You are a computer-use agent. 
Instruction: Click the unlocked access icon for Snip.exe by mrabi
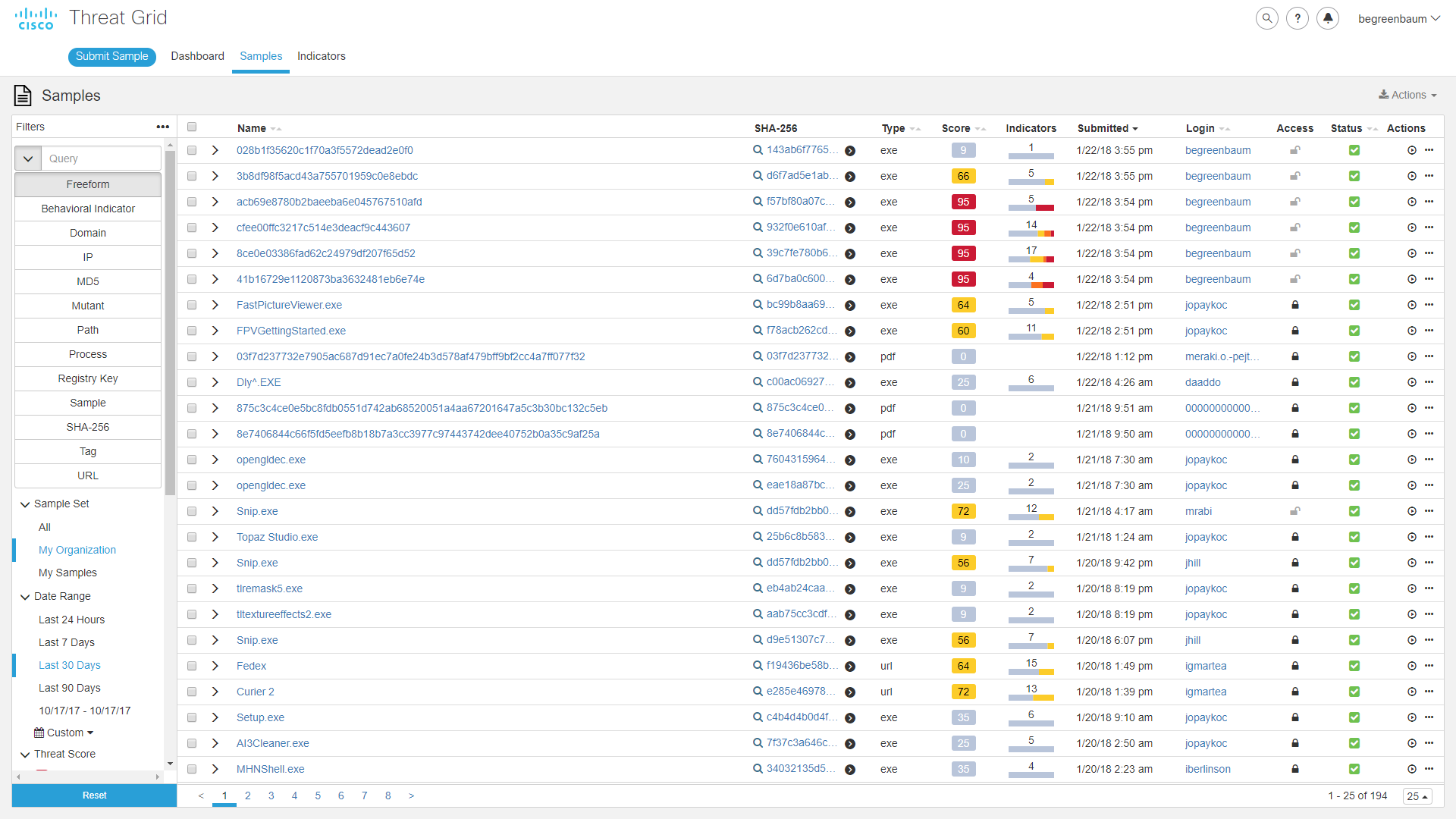click(1295, 511)
